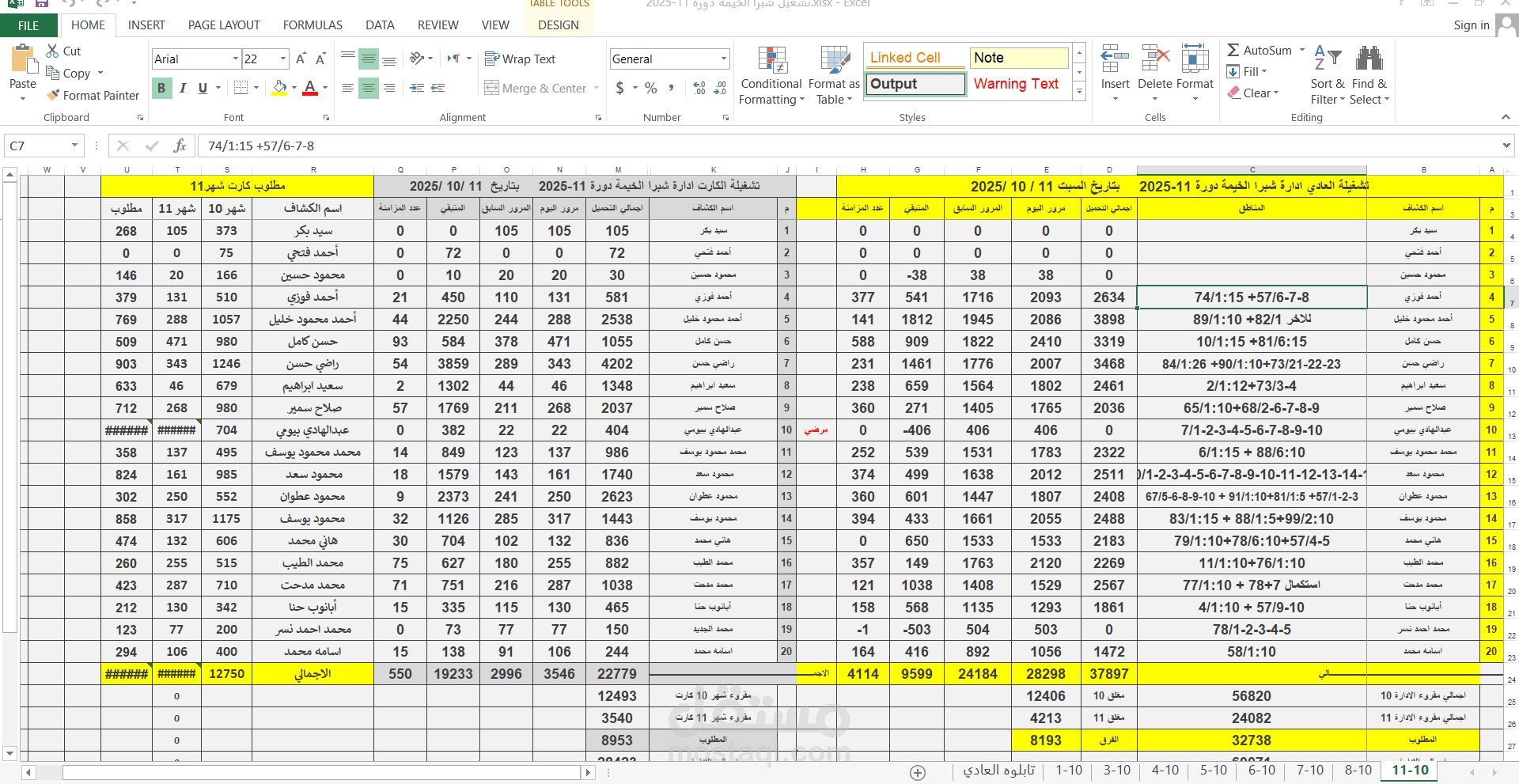Click Find & Select
Screen dimensions: 1519x784
tap(1369, 71)
